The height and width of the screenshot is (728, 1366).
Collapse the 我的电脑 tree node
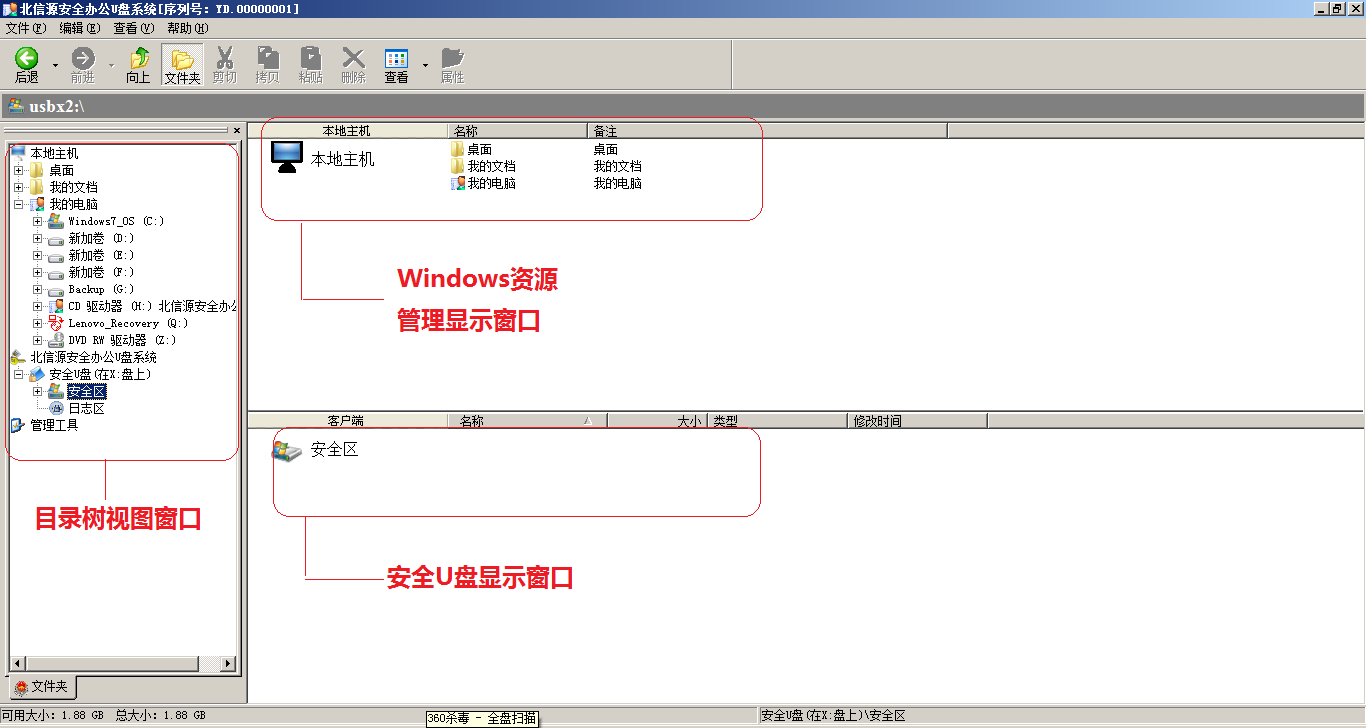click(x=18, y=204)
